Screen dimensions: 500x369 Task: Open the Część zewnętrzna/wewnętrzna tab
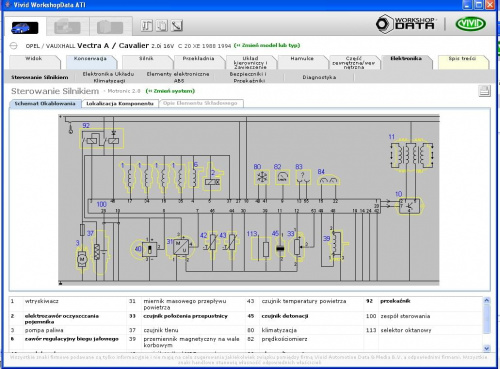pos(354,63)
